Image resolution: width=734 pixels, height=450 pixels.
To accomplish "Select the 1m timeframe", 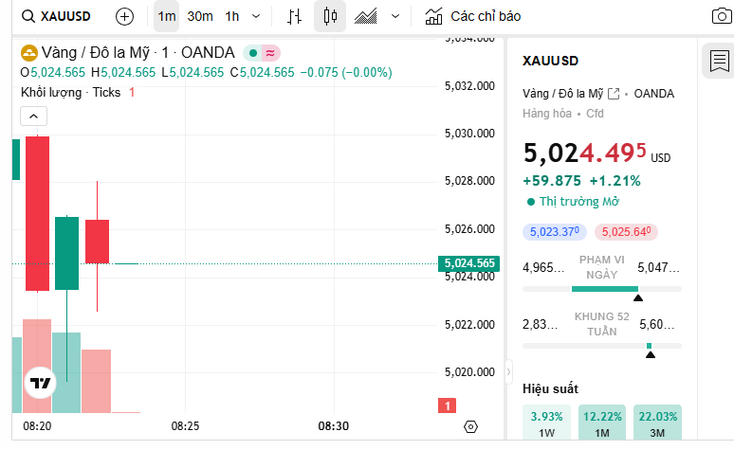I will point(166,16).
